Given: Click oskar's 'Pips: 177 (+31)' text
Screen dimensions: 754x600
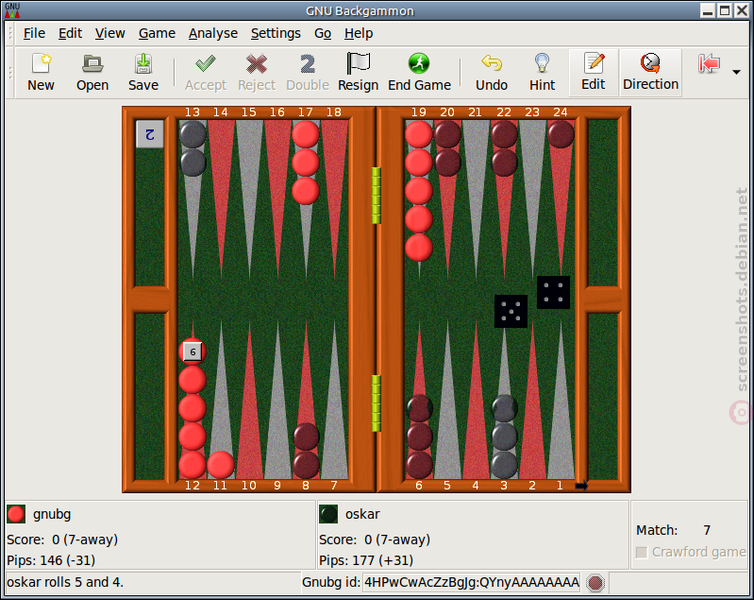Looking at the screenshot, I should (366, 560).
